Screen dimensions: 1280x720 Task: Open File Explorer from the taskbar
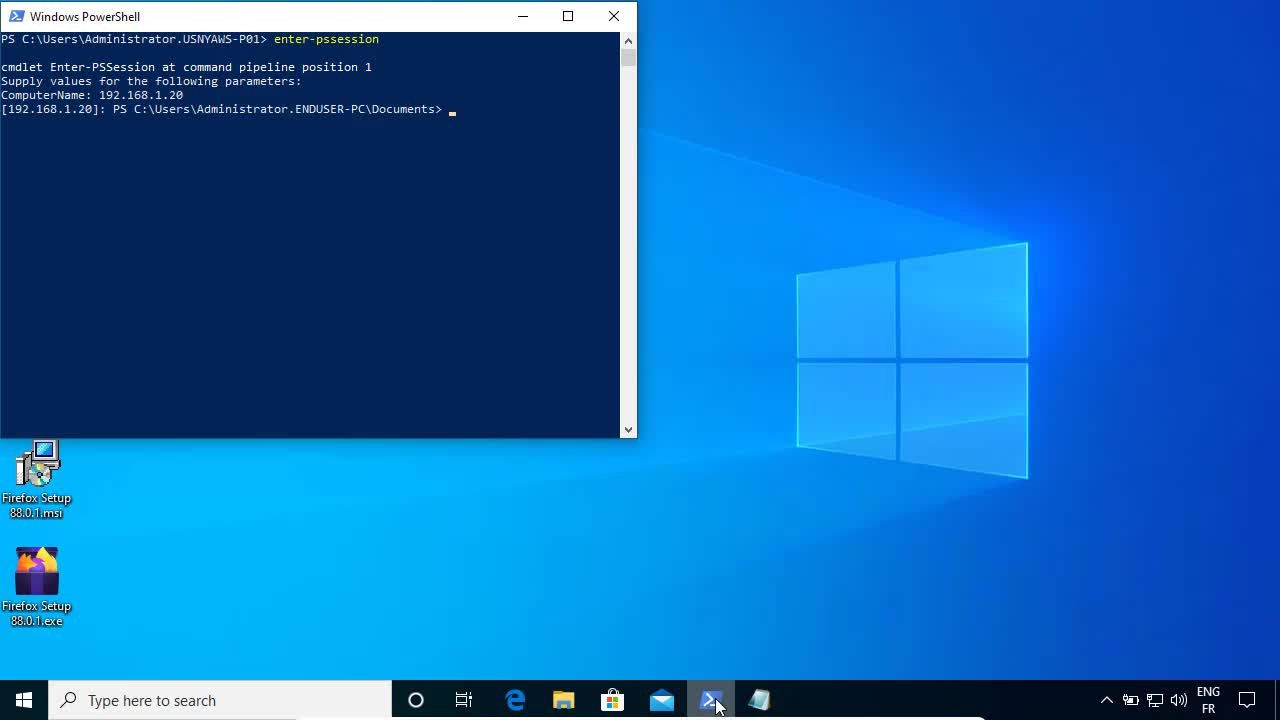[x=563, y=700]
